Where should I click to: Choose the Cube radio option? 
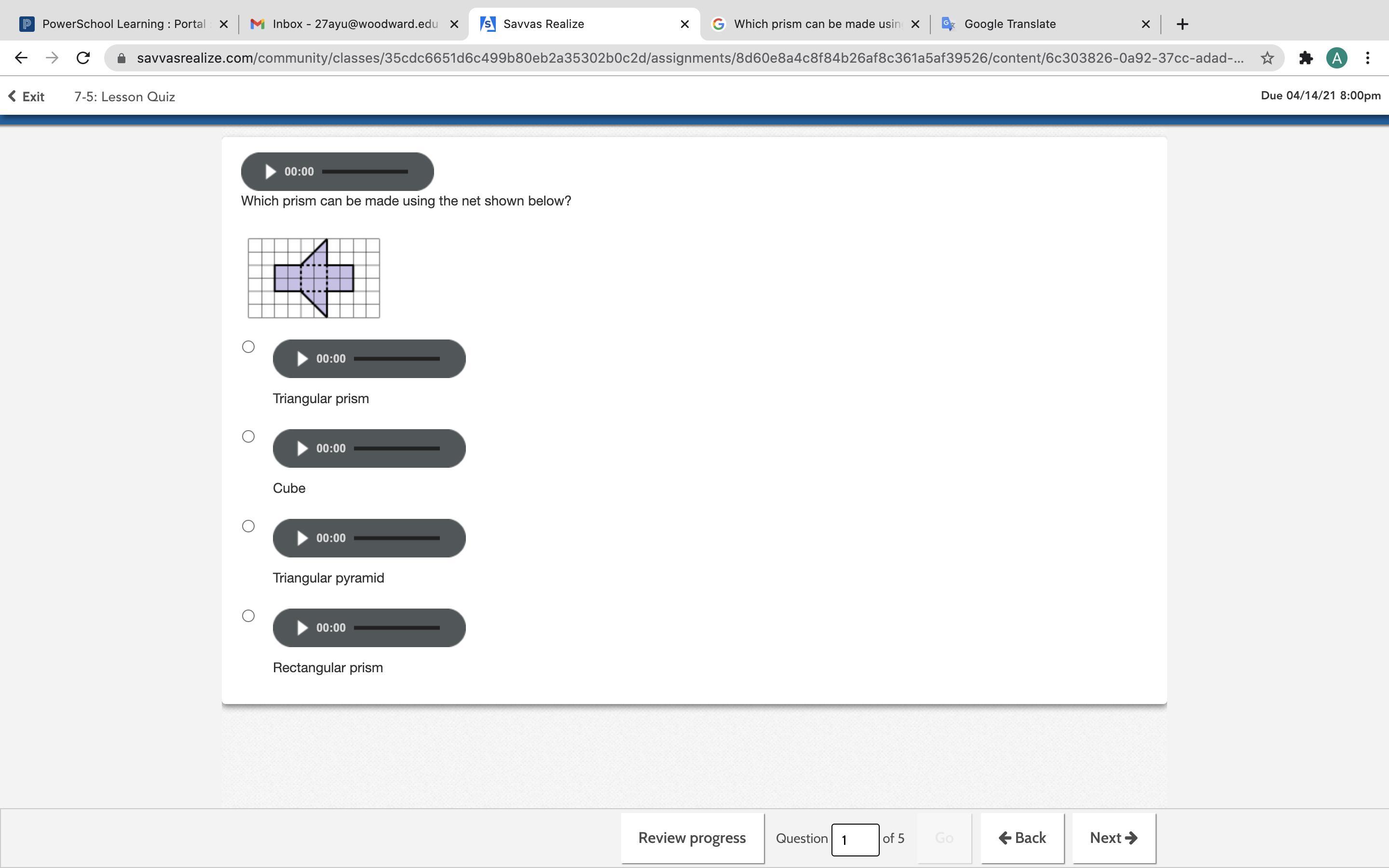tap(248, 436)
